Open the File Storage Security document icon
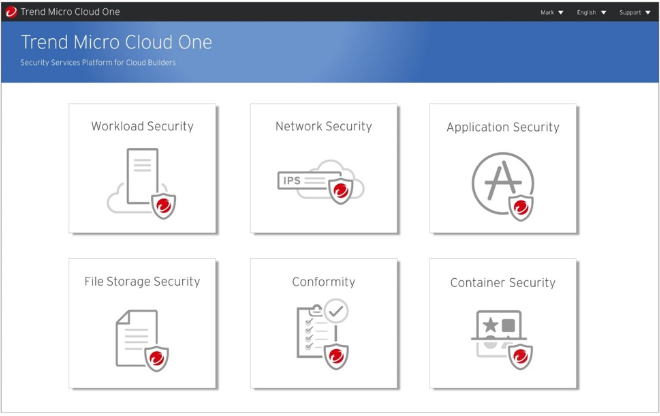Image resolution: width=660 pixels, height=416 pixels. (x=142, y=340)
